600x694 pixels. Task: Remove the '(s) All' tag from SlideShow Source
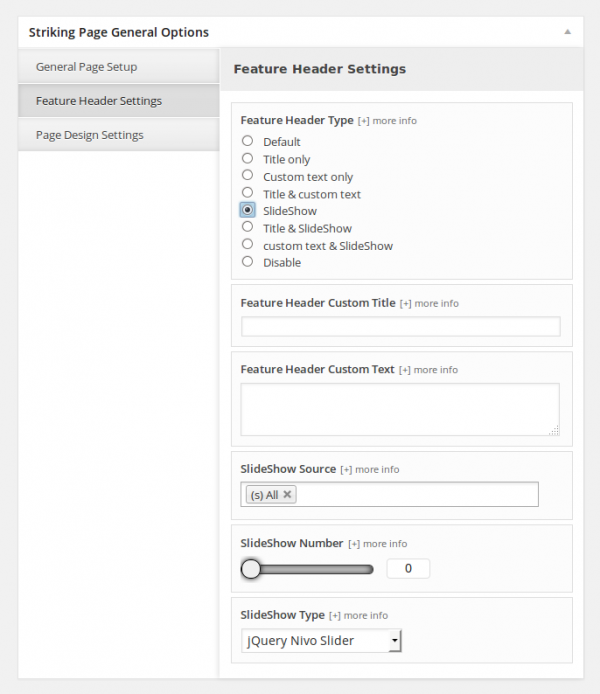[287, 494]
